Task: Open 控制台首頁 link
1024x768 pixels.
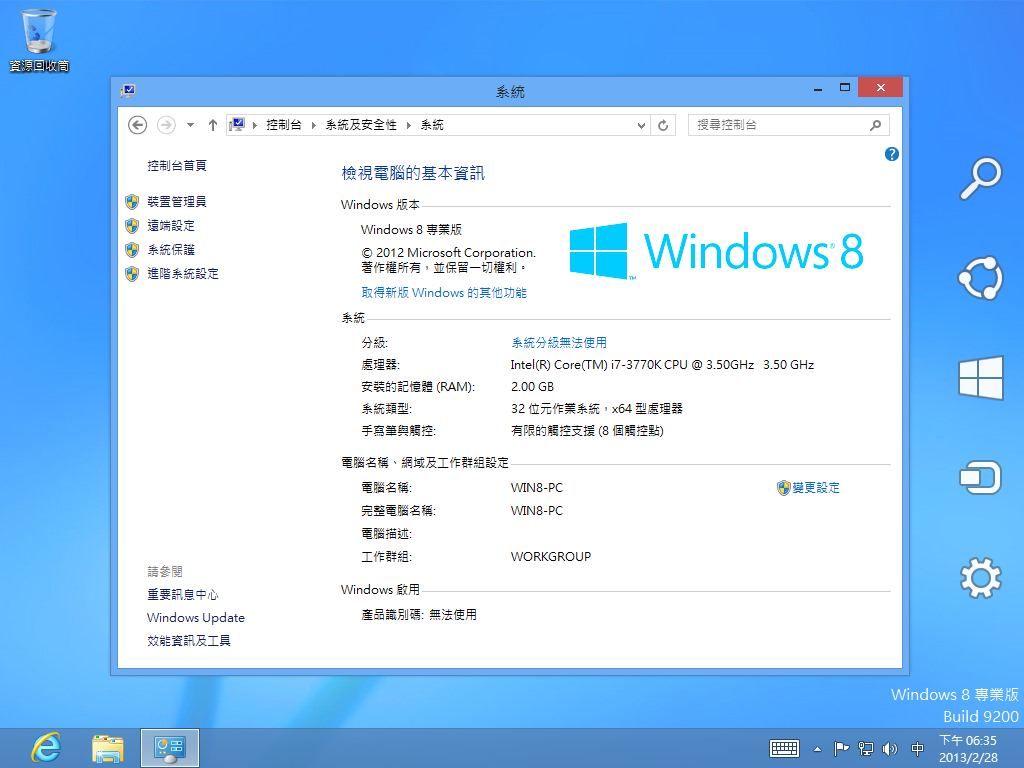Action: click(177, 166)
